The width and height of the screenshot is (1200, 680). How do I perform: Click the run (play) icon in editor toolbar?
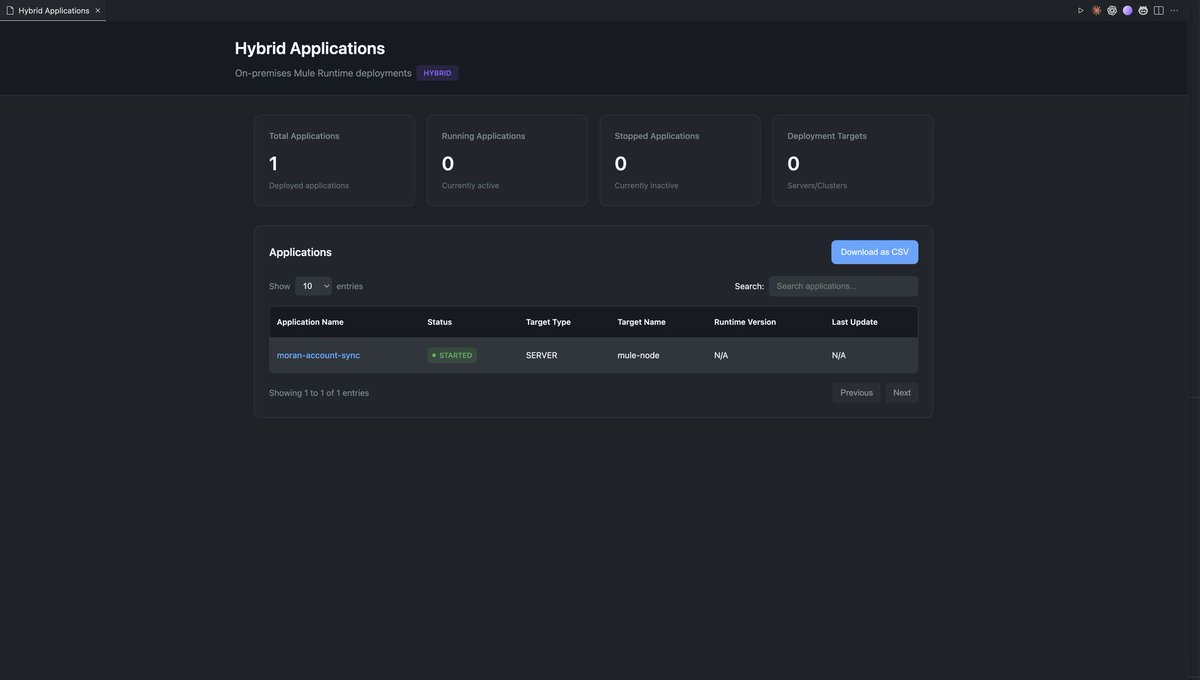tap(1081, 10)
